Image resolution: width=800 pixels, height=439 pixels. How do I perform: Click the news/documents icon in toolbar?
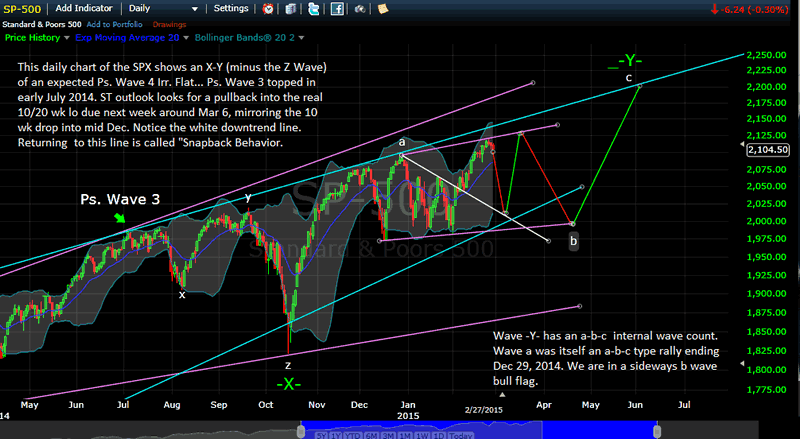point(289,8)
